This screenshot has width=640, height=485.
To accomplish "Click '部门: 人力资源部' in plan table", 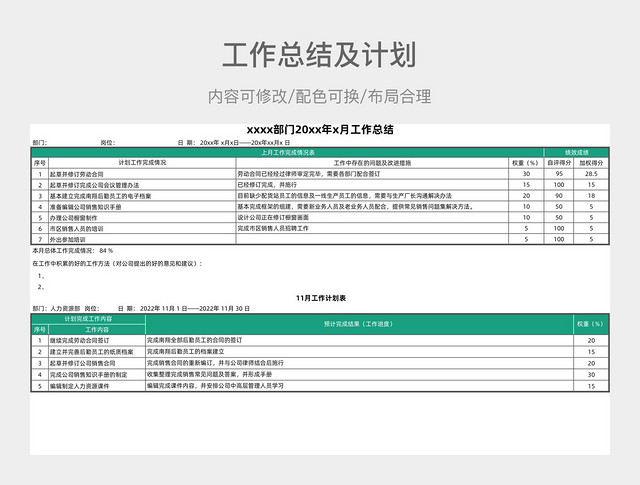I will (56, 309).
